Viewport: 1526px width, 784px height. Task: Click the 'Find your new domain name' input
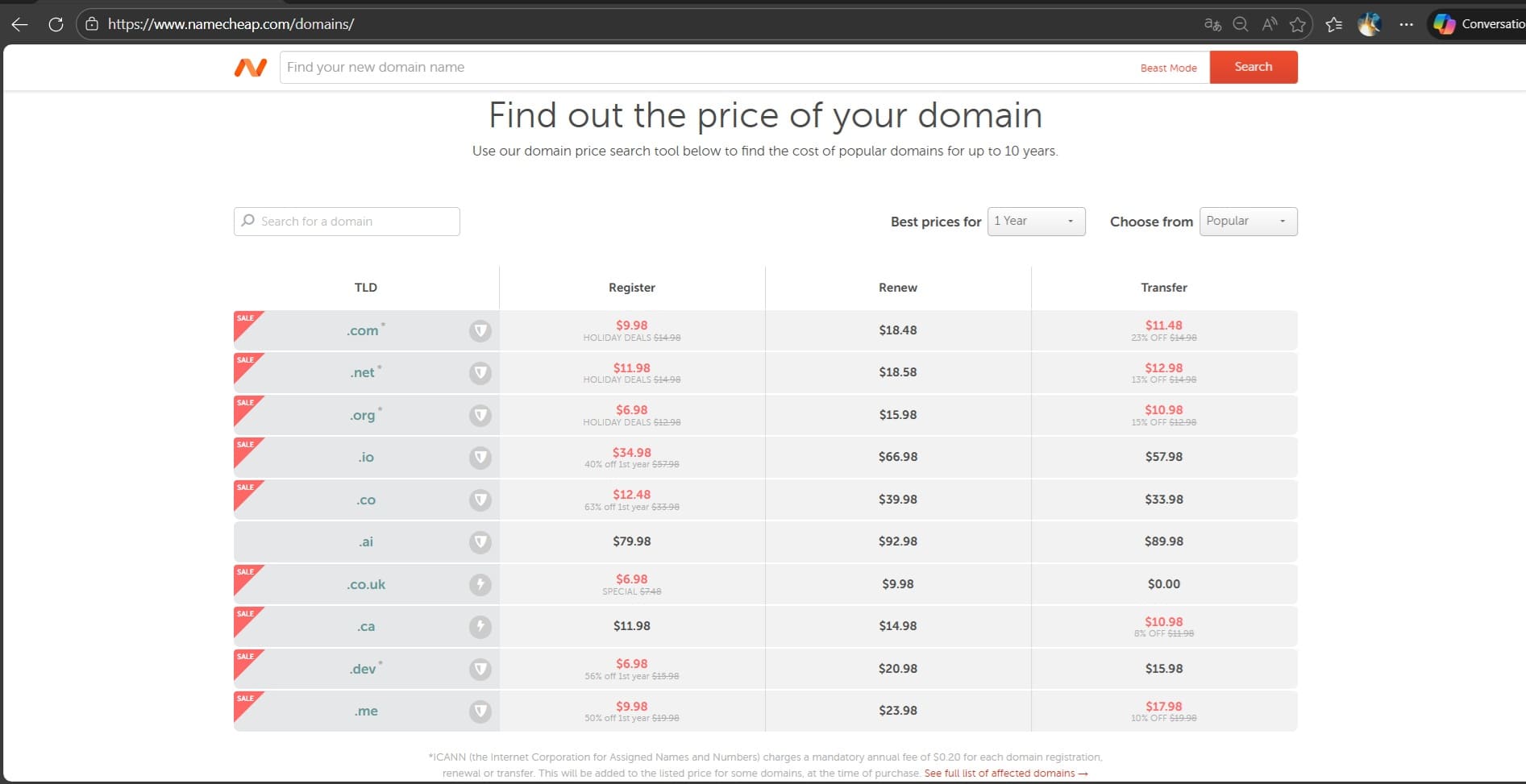click(x=701, y=68)
